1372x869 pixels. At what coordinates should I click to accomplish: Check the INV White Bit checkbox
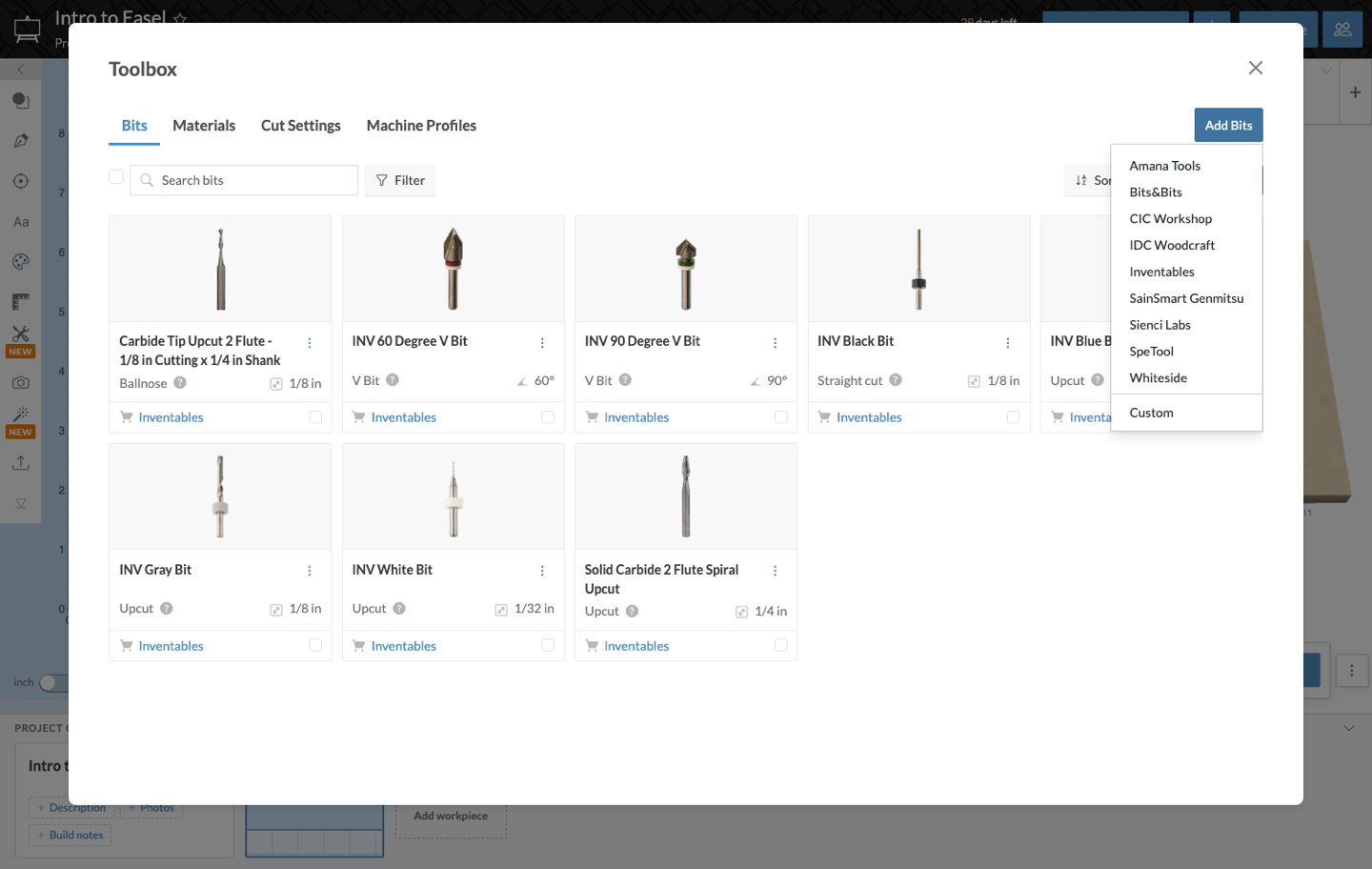point(548,645)
